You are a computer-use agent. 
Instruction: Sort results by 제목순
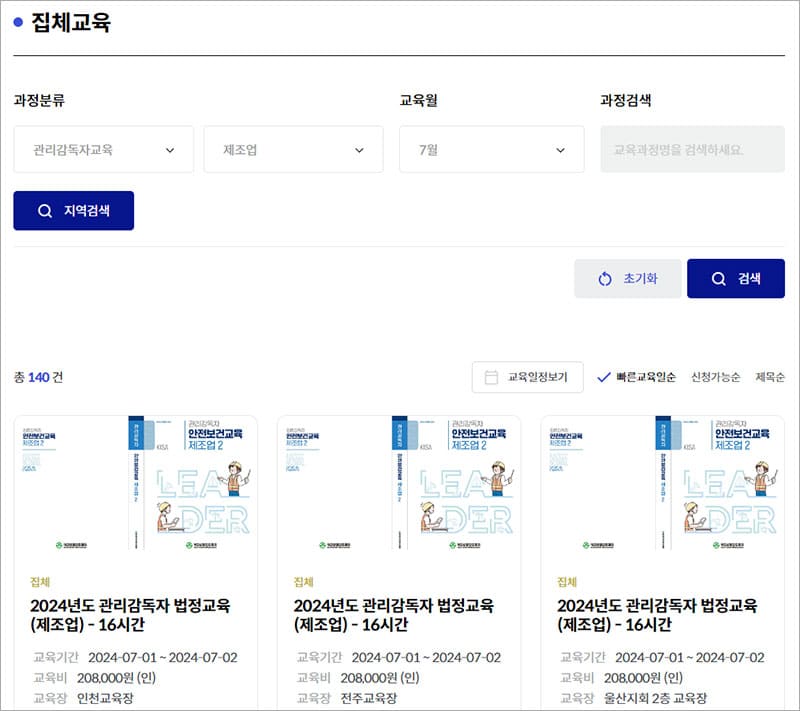pyautogui.click(x=769, y=377)
